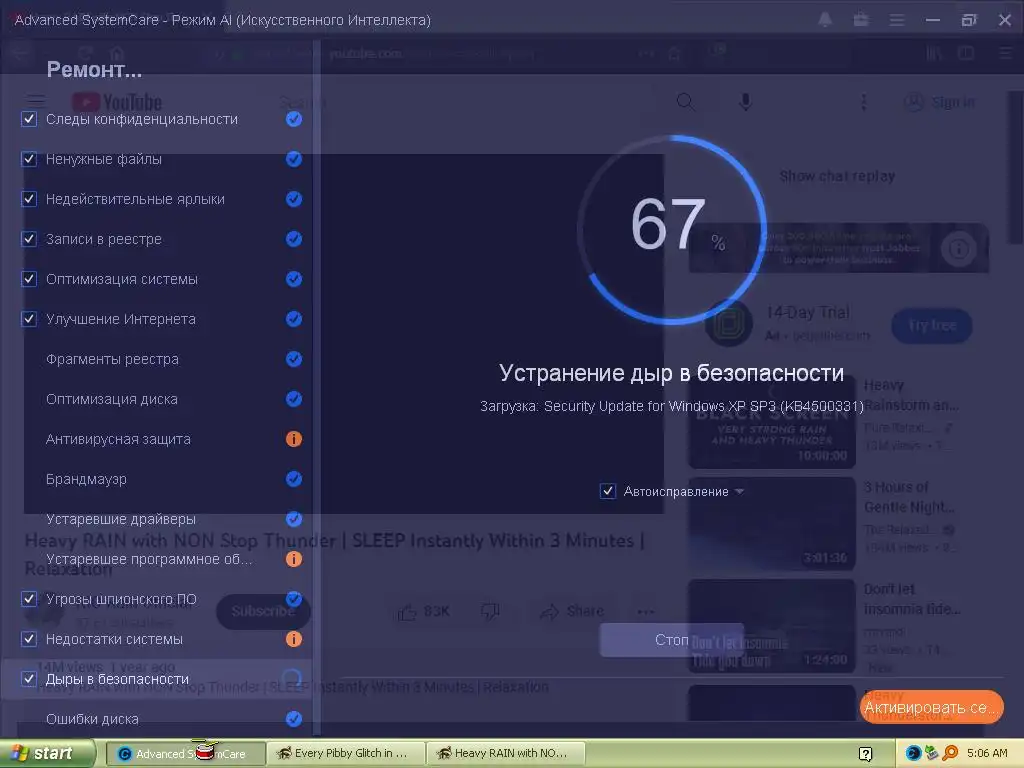Click the blue checkmark beside Недействительные ярлыки
The height and width of the screenshot is (768, 1024).
[294, 199]
